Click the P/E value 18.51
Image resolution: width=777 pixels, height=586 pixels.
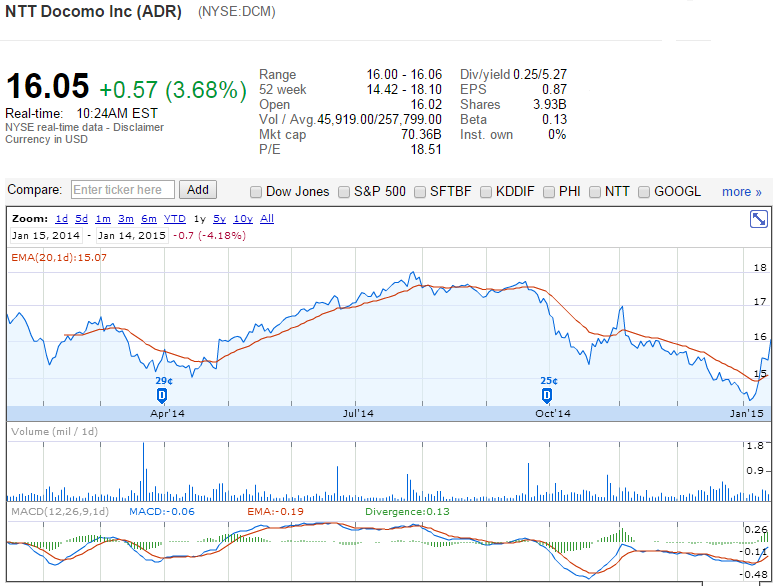coord(426,150)
